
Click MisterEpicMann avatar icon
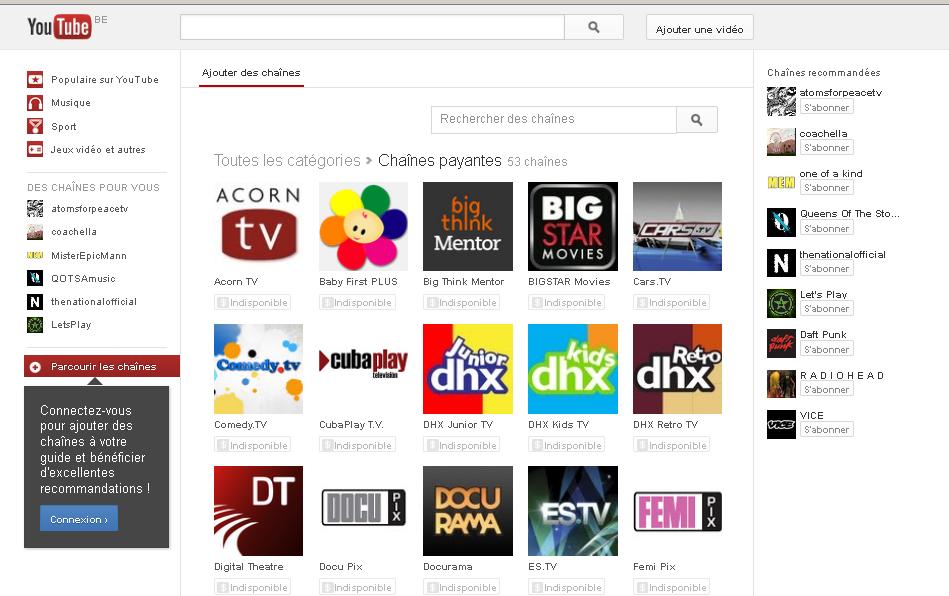35,255
